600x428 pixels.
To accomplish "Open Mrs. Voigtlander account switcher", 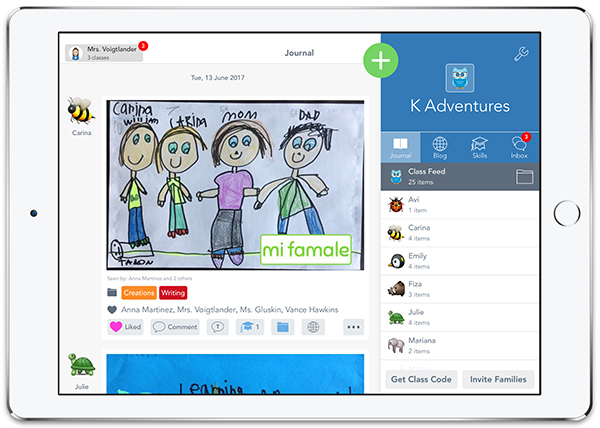I will (104, 53).
